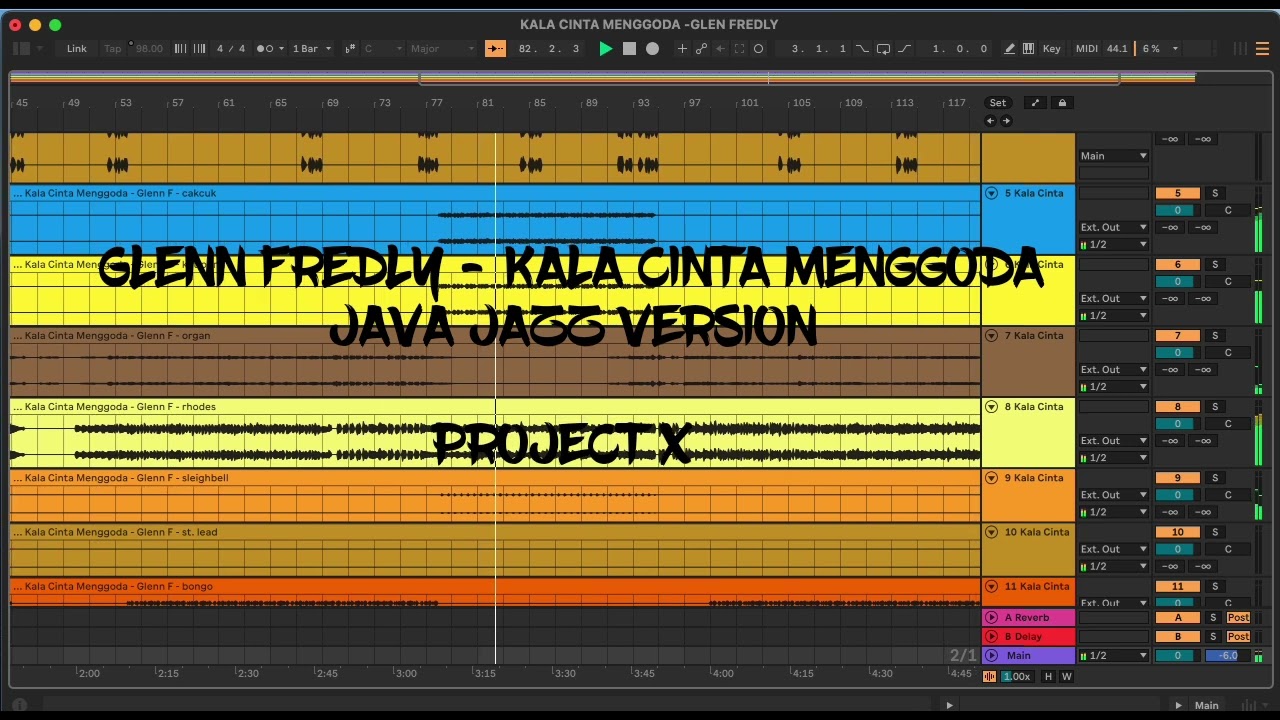Viewport: 1280px width, 720px height.
Task: Collapse the 5 Kala Cinta track
Action: click(x=991, y=193)
